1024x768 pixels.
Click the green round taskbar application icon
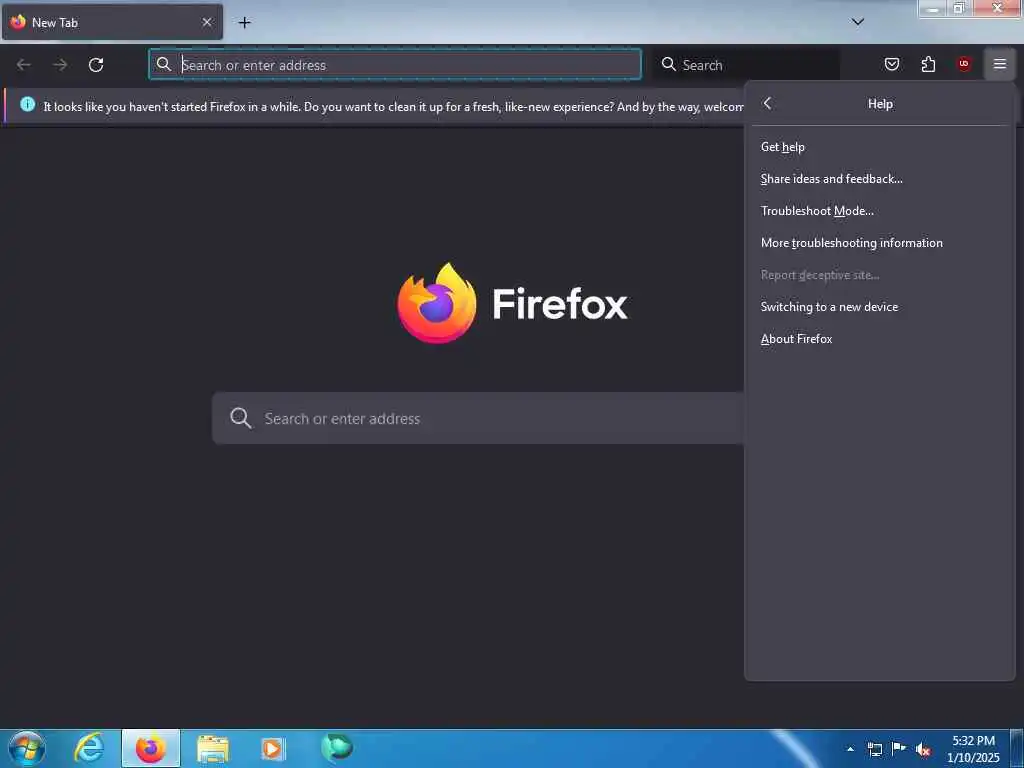pyautogui.click(x=337, y=747)
